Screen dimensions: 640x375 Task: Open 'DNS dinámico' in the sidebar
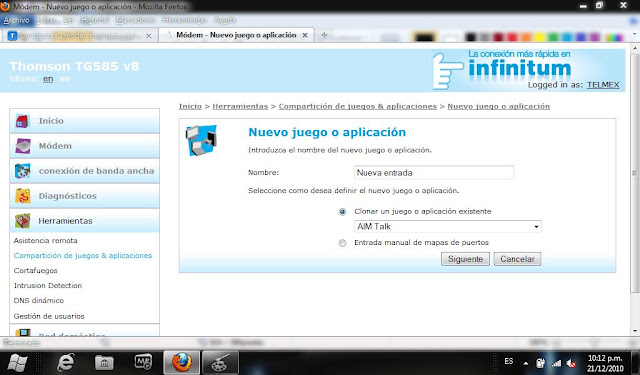pos(39,300)
